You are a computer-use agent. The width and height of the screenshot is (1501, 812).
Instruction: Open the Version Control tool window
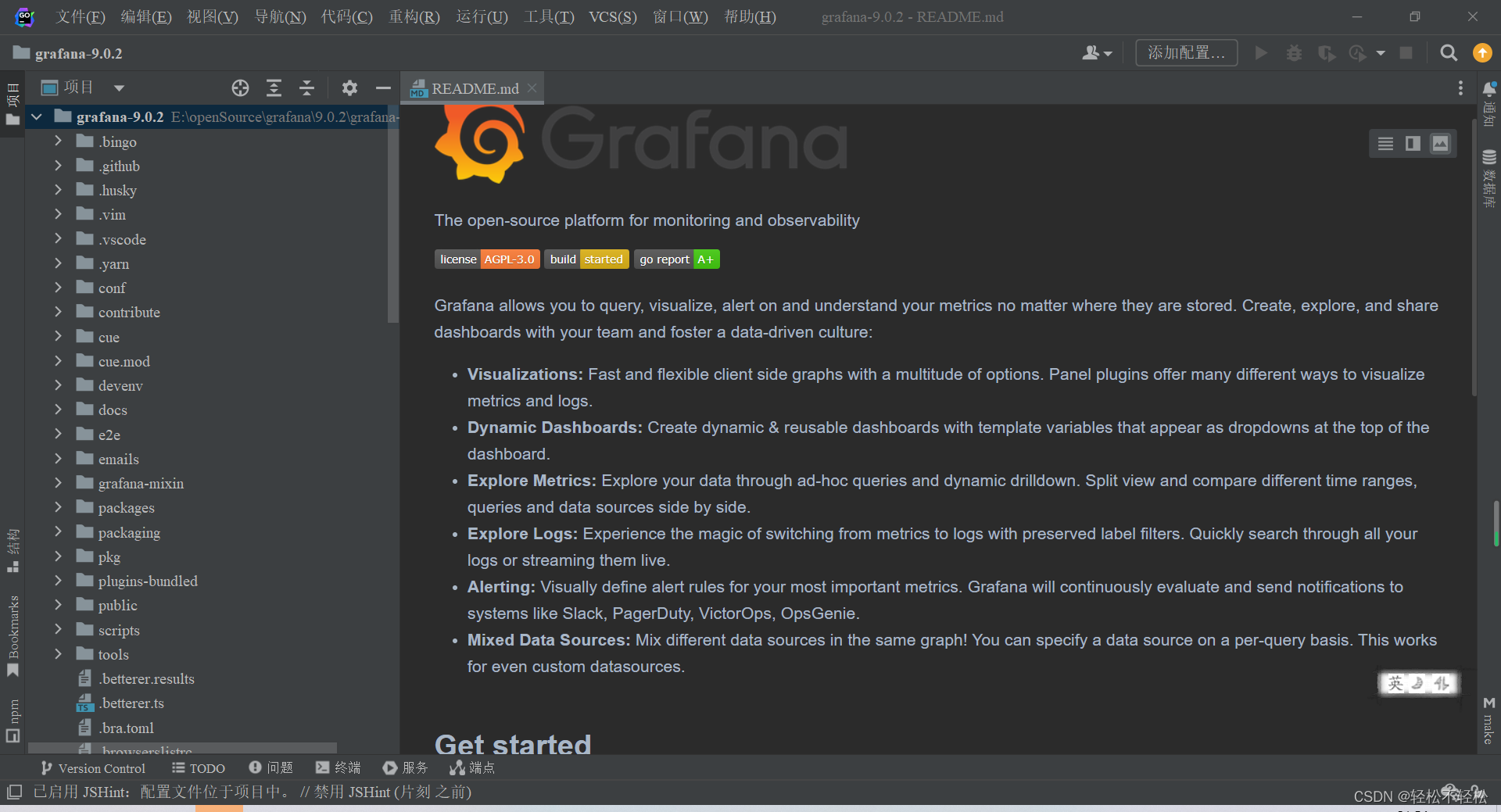point(93,768)
